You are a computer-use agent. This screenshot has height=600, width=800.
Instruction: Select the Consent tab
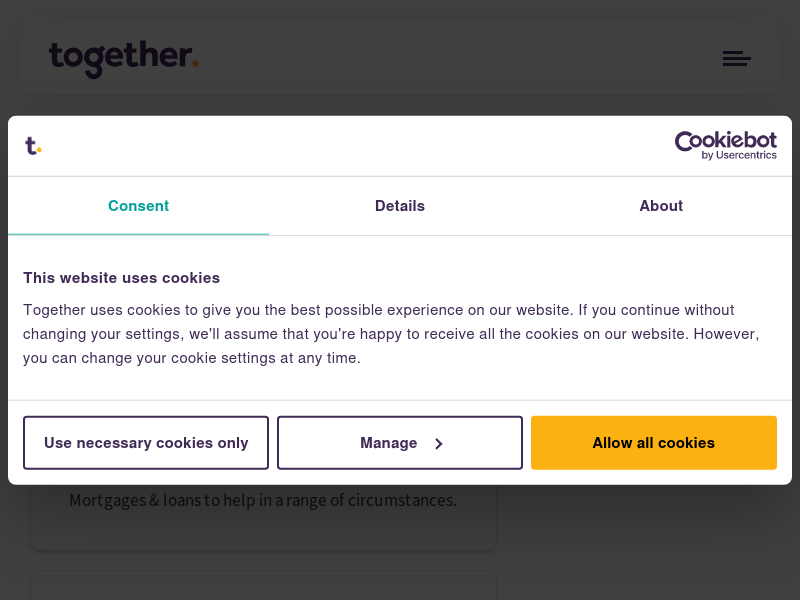pos(138,206)
